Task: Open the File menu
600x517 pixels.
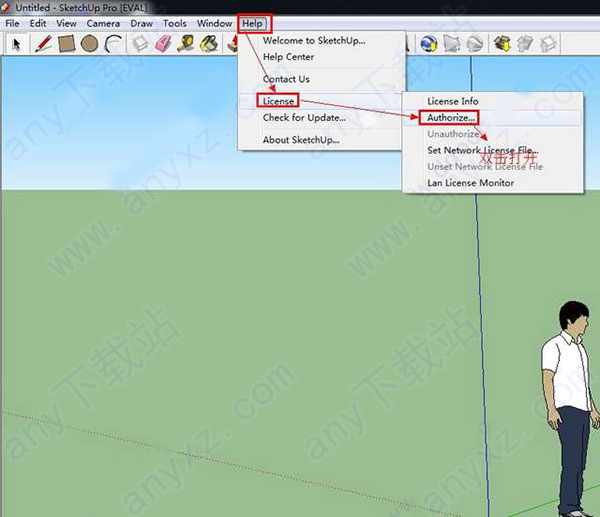Action: tap(12, 23)
